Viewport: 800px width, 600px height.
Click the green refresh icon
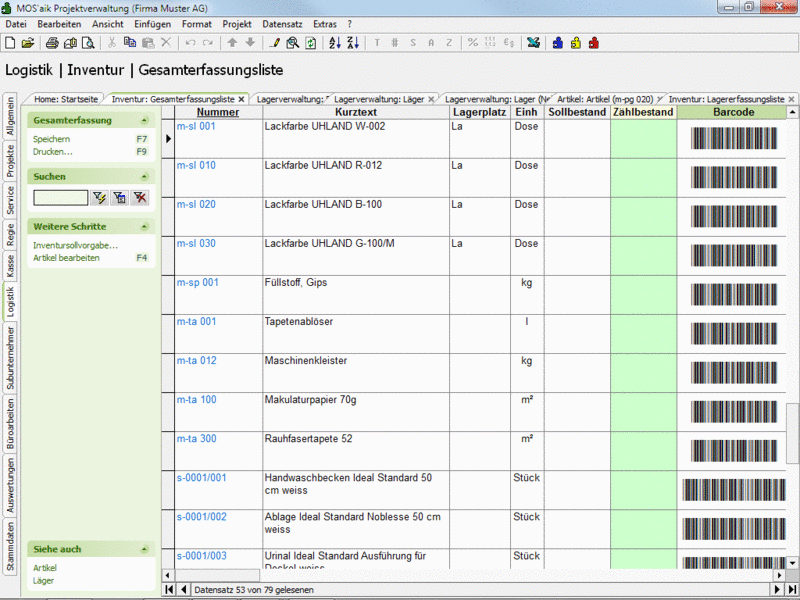pos(311,43)
